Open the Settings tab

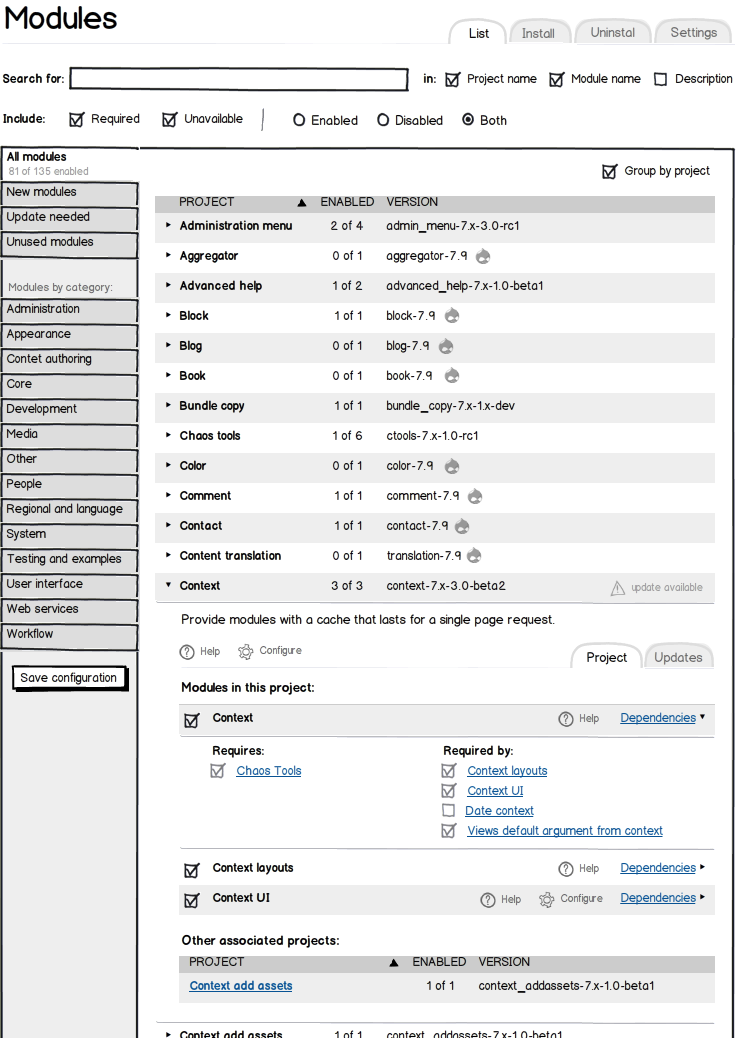click(693, 33)
